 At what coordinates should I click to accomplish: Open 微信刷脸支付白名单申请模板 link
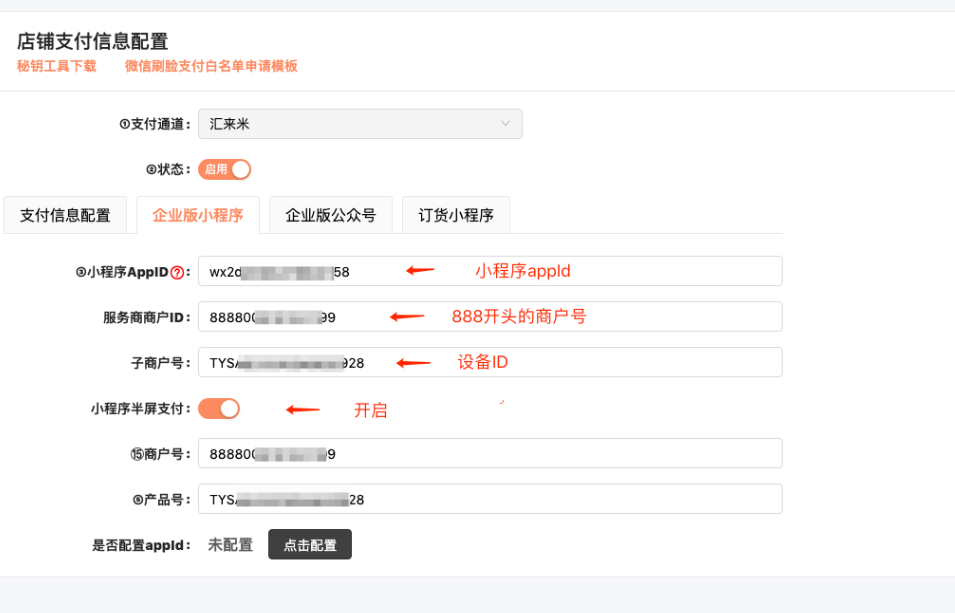click(x=211, y=66)
